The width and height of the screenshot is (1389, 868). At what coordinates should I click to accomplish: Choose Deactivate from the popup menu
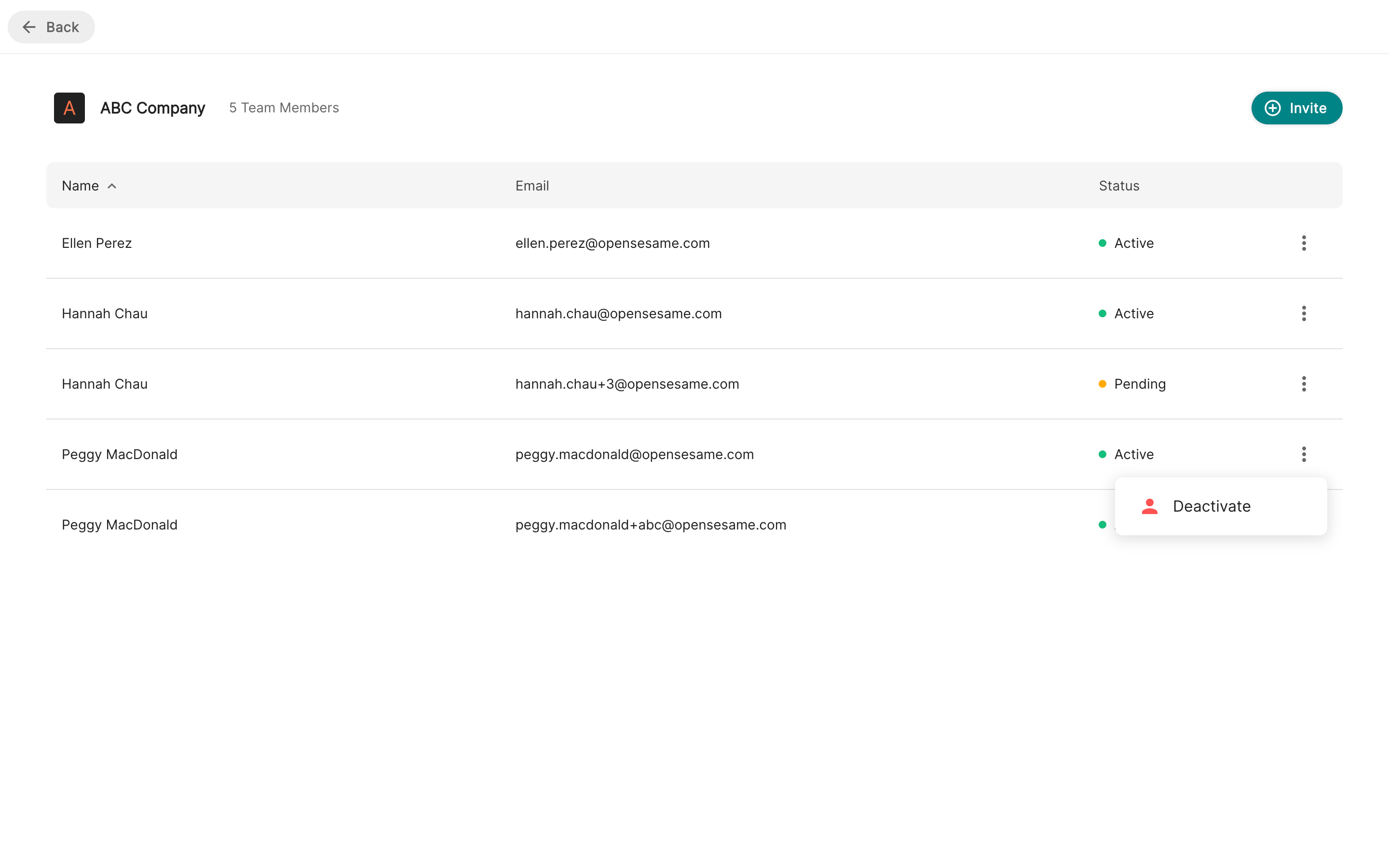1221,506
